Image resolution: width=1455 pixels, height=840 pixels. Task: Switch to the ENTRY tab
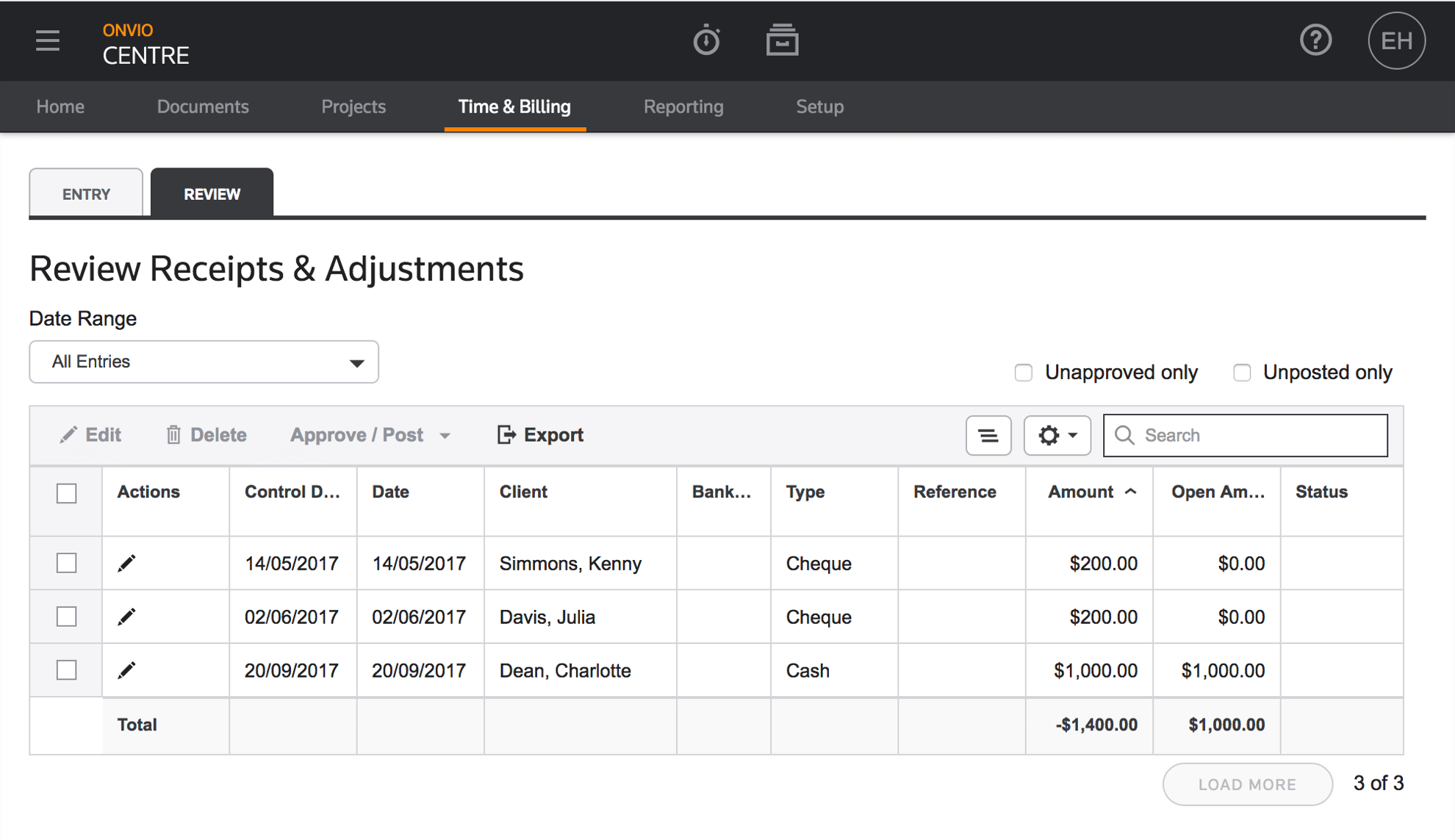point(86,193)
